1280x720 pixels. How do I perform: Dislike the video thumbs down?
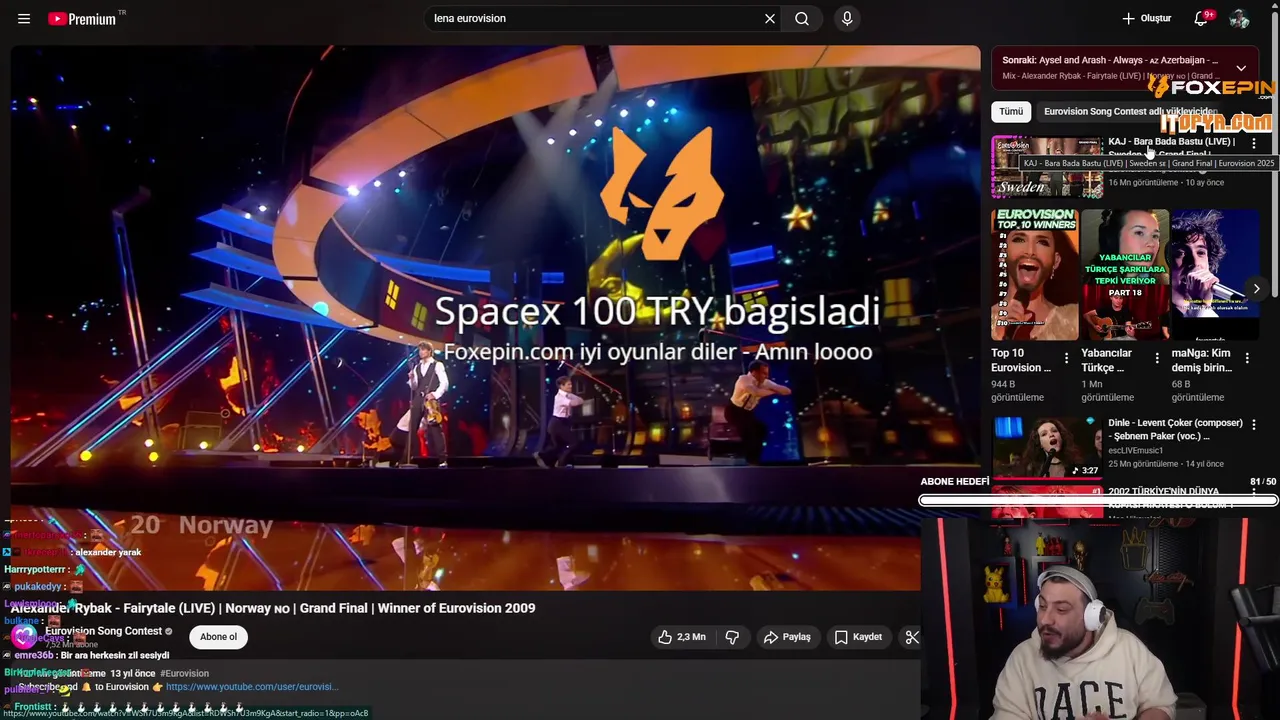[732, 637]
